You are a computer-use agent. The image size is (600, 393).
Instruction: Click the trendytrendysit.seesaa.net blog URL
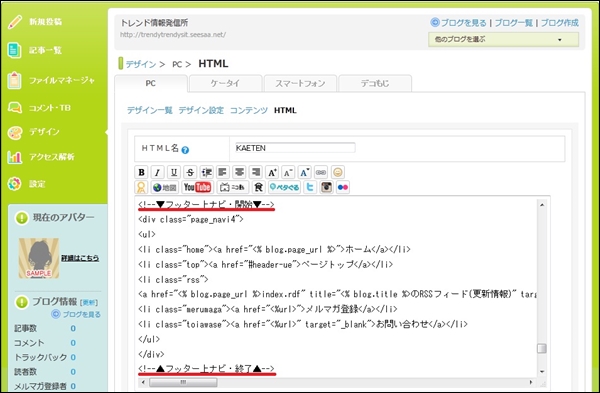coord(173,35)
